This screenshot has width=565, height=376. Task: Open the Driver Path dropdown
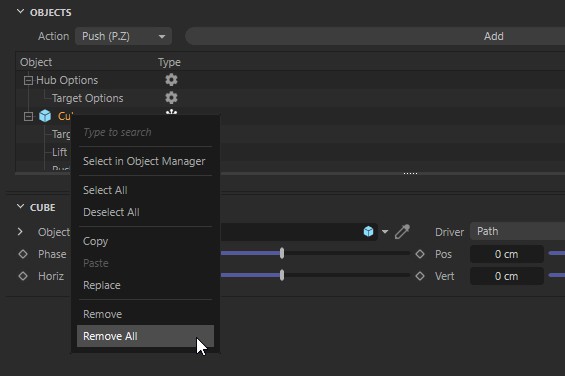click(x=517, y=231)
